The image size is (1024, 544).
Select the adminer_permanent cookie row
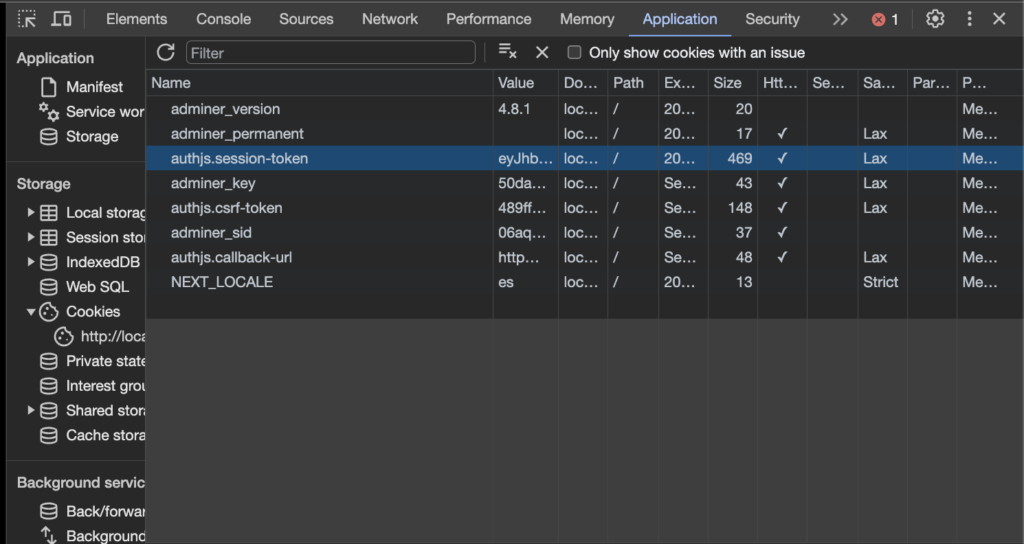[584, 134]
